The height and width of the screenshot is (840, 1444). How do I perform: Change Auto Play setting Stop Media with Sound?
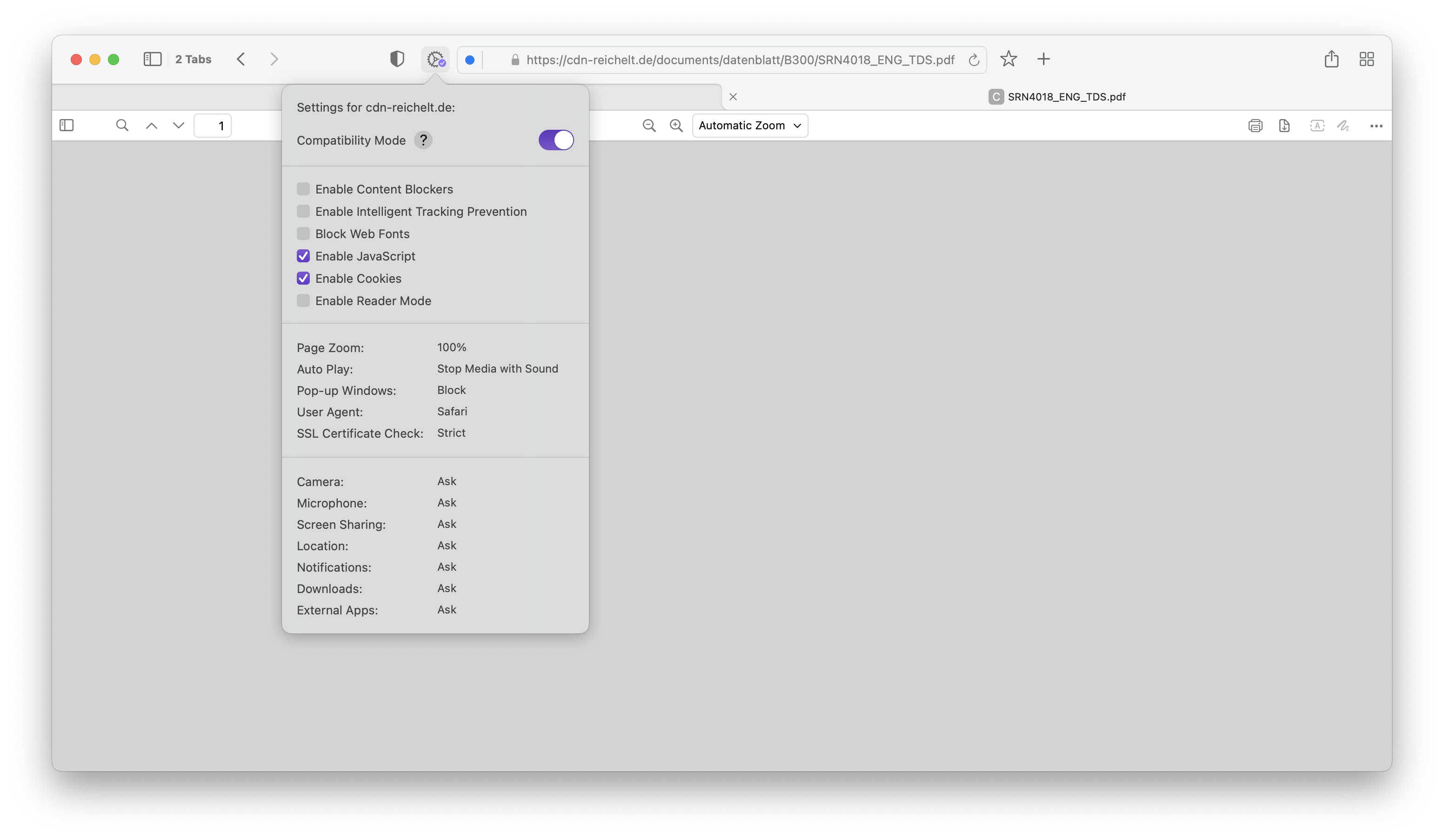(497, 368)
